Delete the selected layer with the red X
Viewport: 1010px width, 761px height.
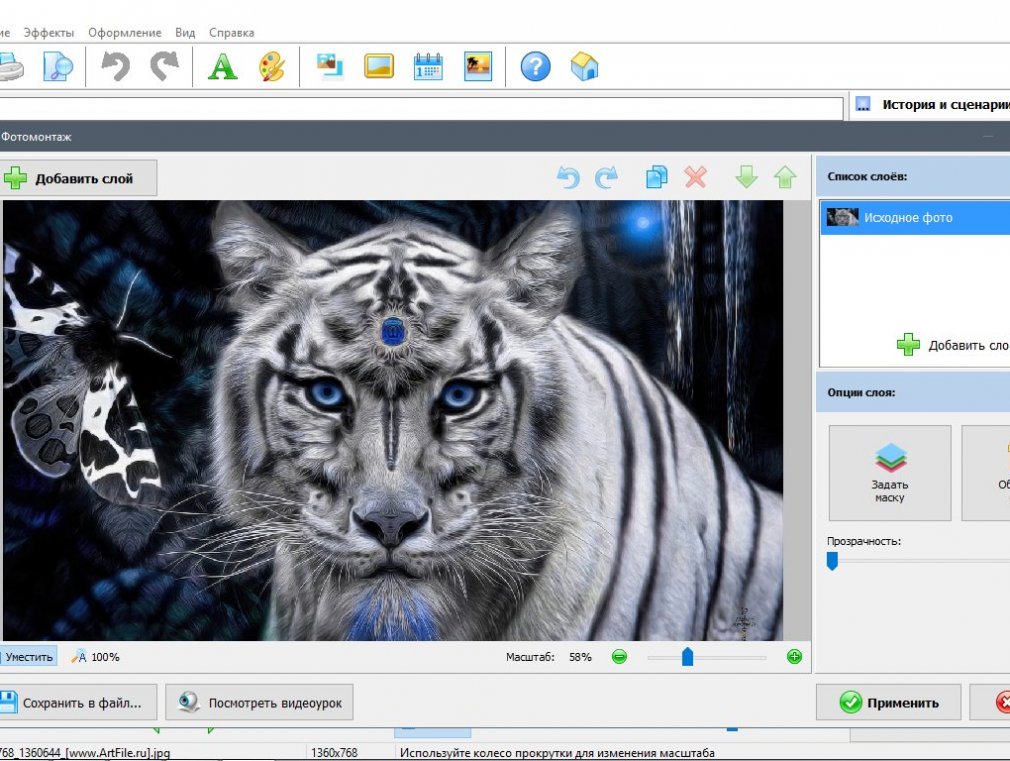[696, 177]
